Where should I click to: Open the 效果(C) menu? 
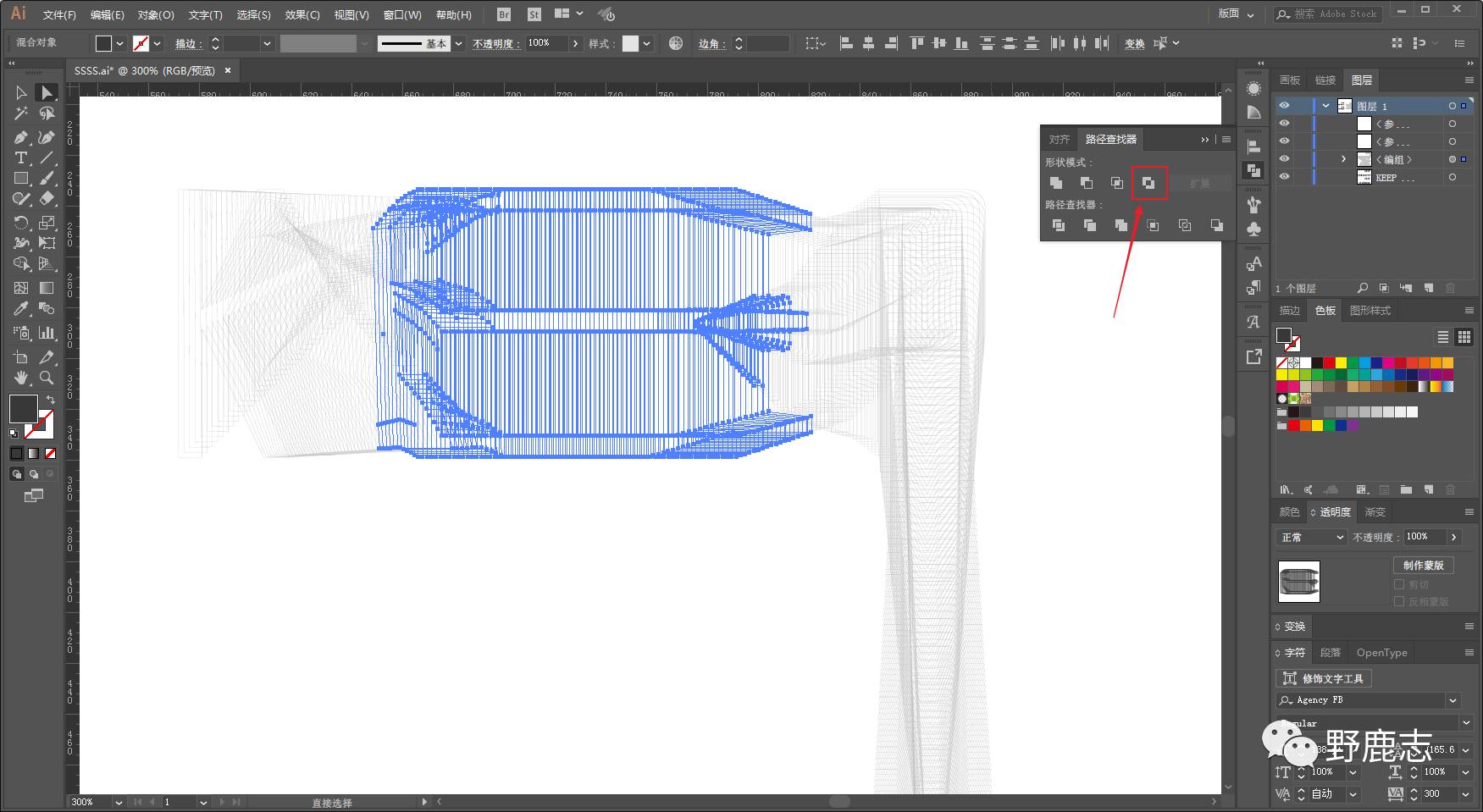point(302,14)
